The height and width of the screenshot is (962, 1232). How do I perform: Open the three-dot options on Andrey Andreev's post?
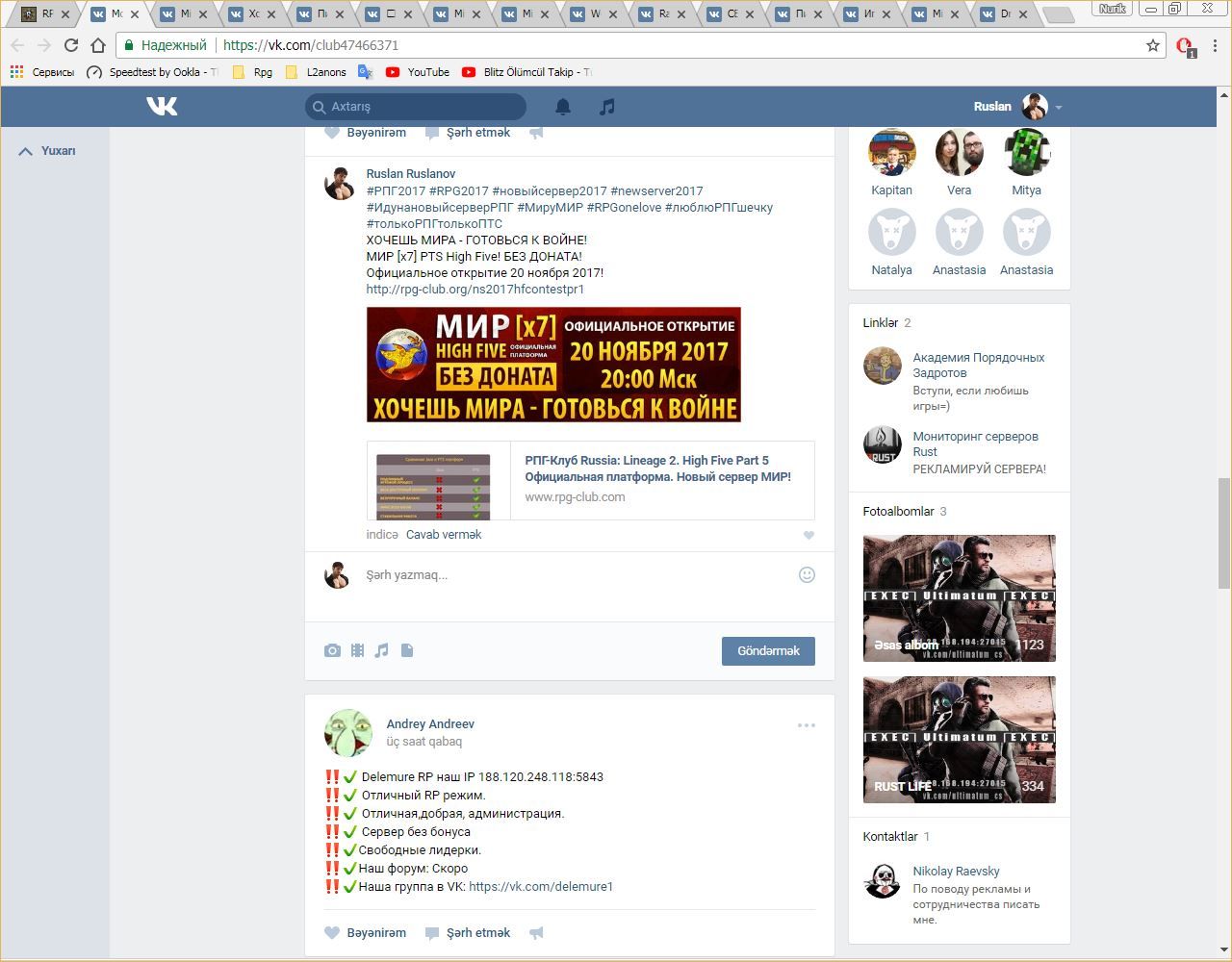(807, 725)
